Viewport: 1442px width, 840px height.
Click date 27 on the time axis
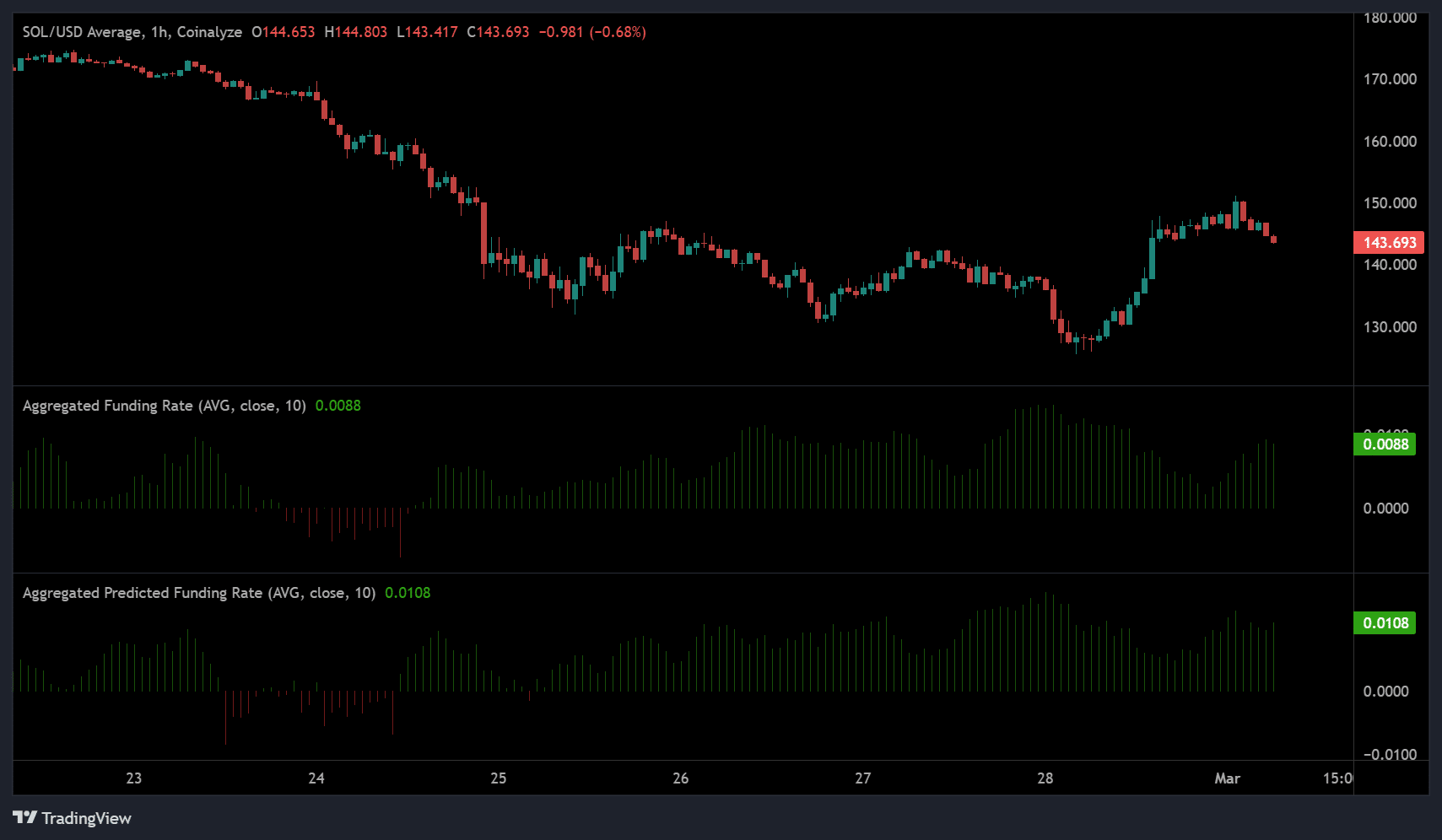pos(863,778)
